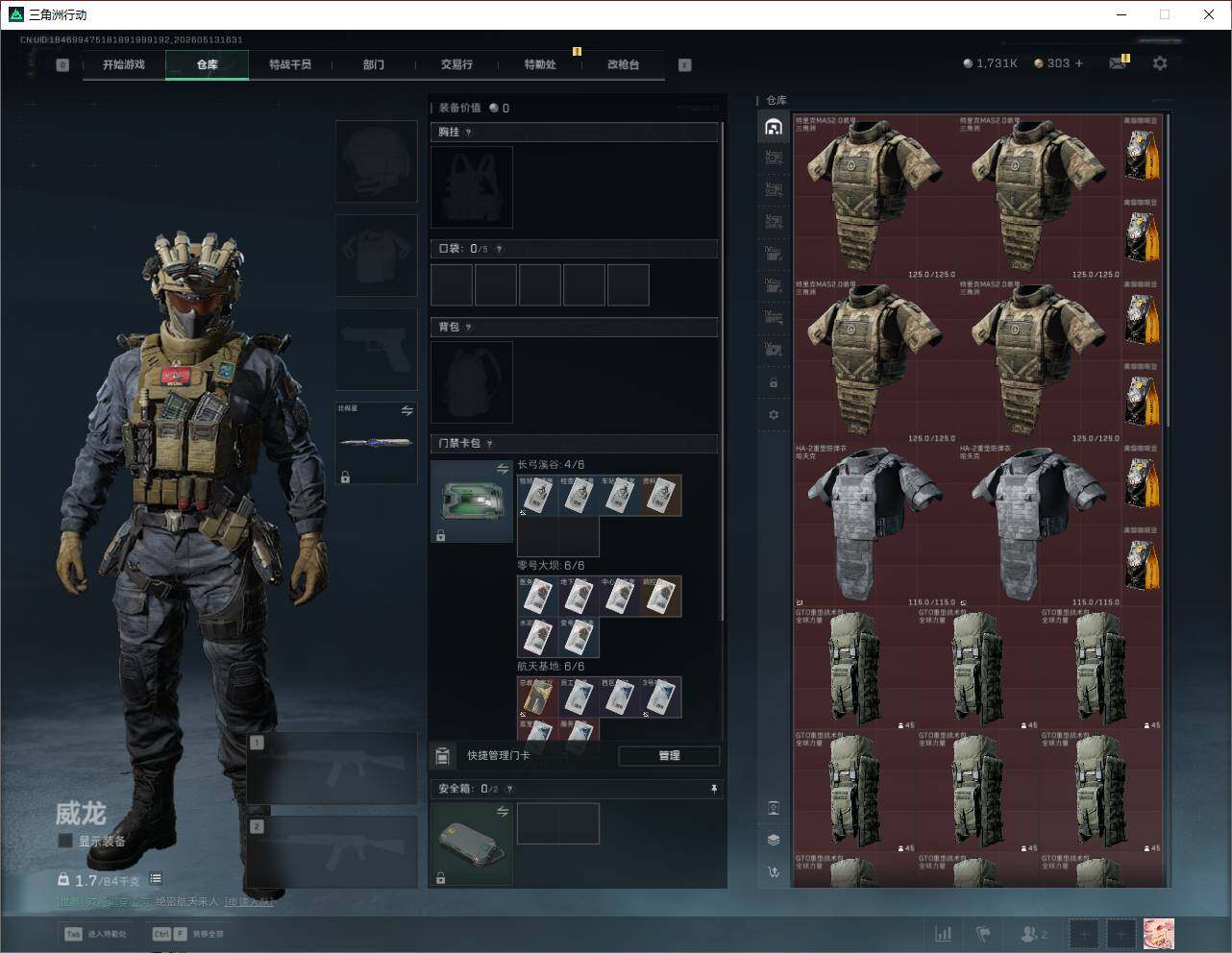Image resolution: width=1232 pixels, height=953 pixels.
Task: Click the 进入特勤处 Tab shortcut button
Action: (95, 934)
